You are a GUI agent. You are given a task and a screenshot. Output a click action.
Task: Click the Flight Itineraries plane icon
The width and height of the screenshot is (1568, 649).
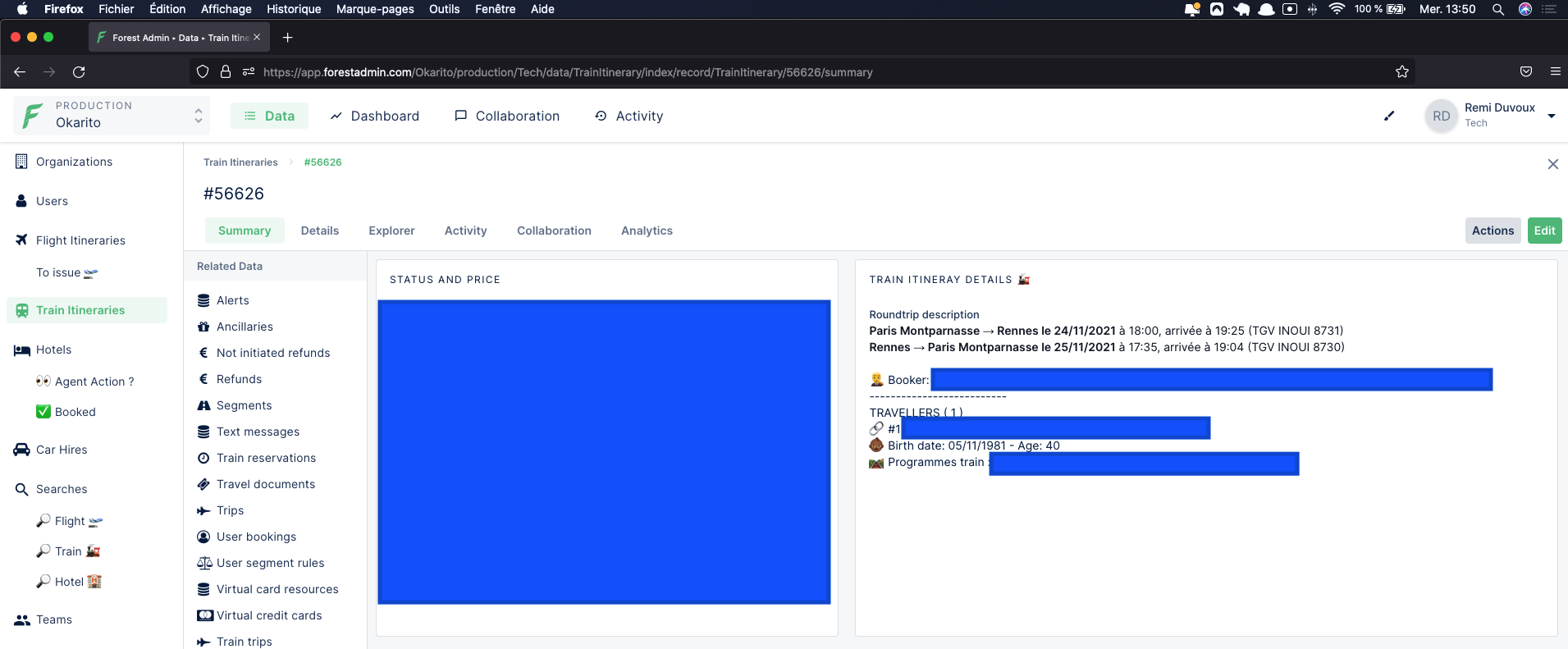(x=21, y=240)
